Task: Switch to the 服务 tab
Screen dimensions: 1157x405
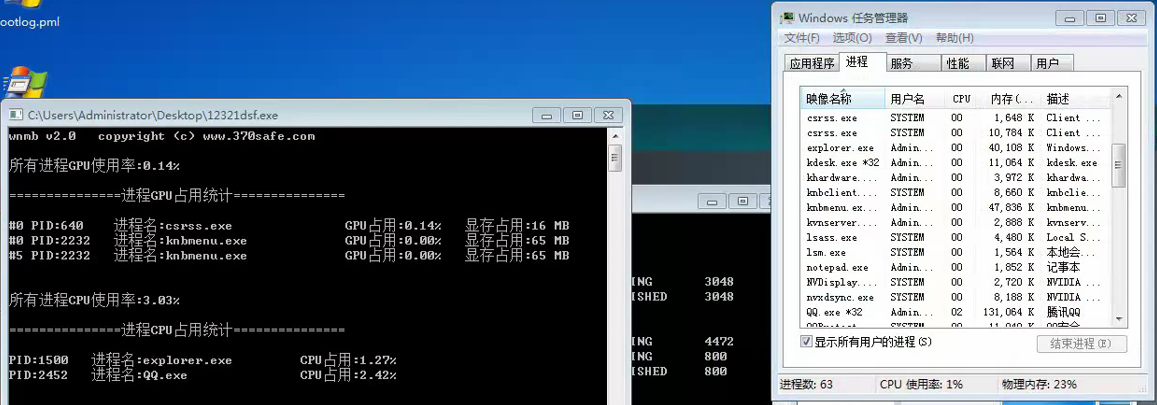Action: point(901,63)
